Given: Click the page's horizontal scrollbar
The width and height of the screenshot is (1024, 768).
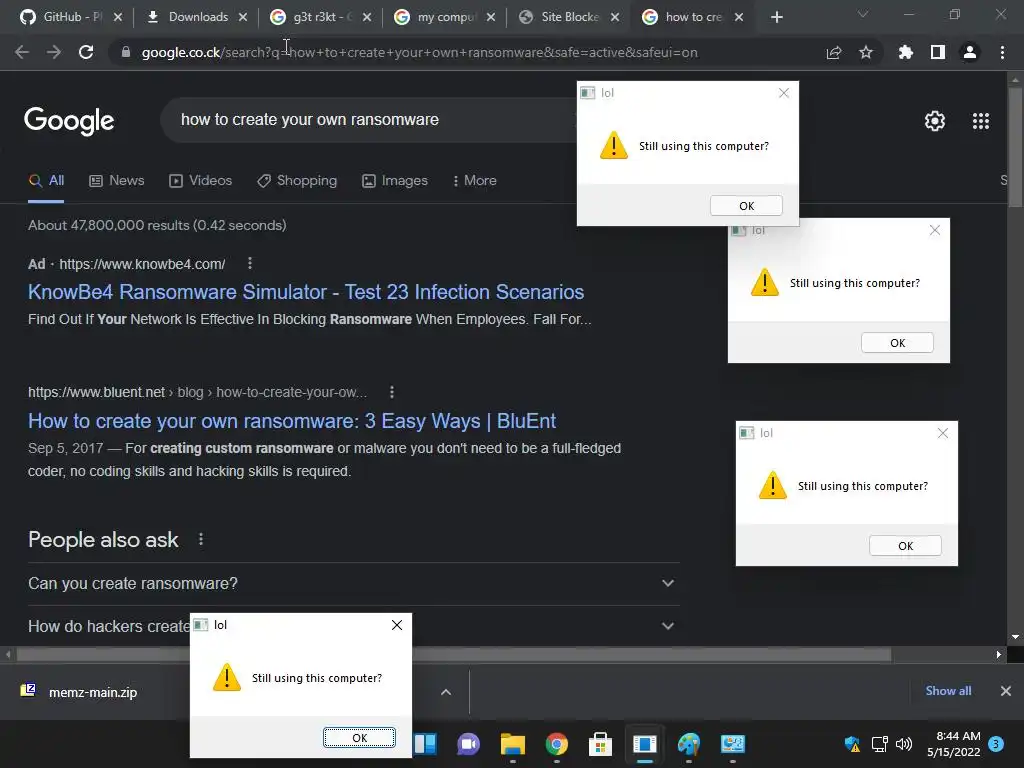Looking at the screenshot, I should tap(454, 654).
